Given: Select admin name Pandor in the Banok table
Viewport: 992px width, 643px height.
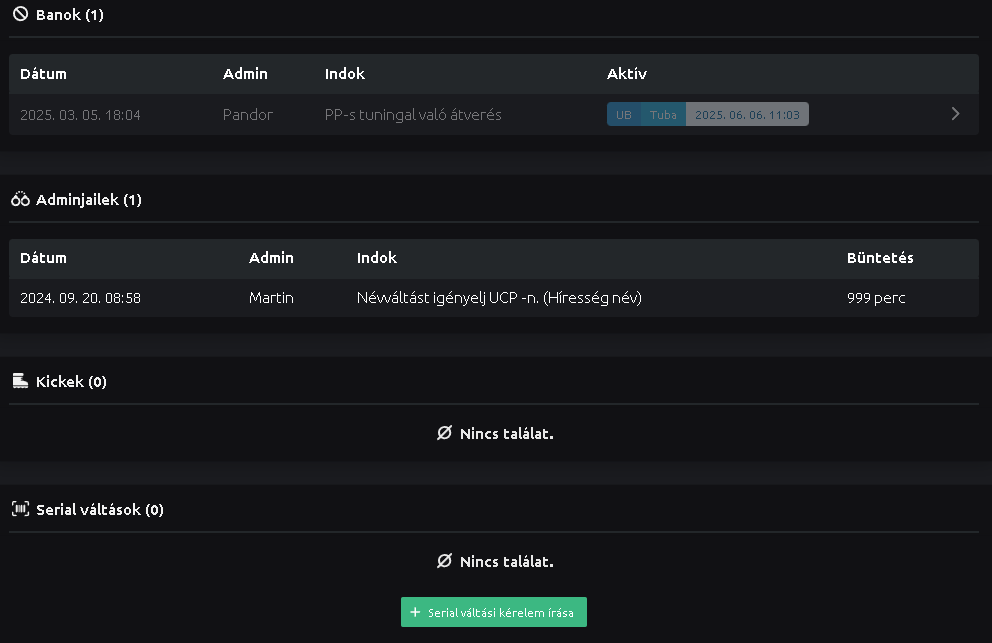Looking at the screenshot, I should click(248, 115).
